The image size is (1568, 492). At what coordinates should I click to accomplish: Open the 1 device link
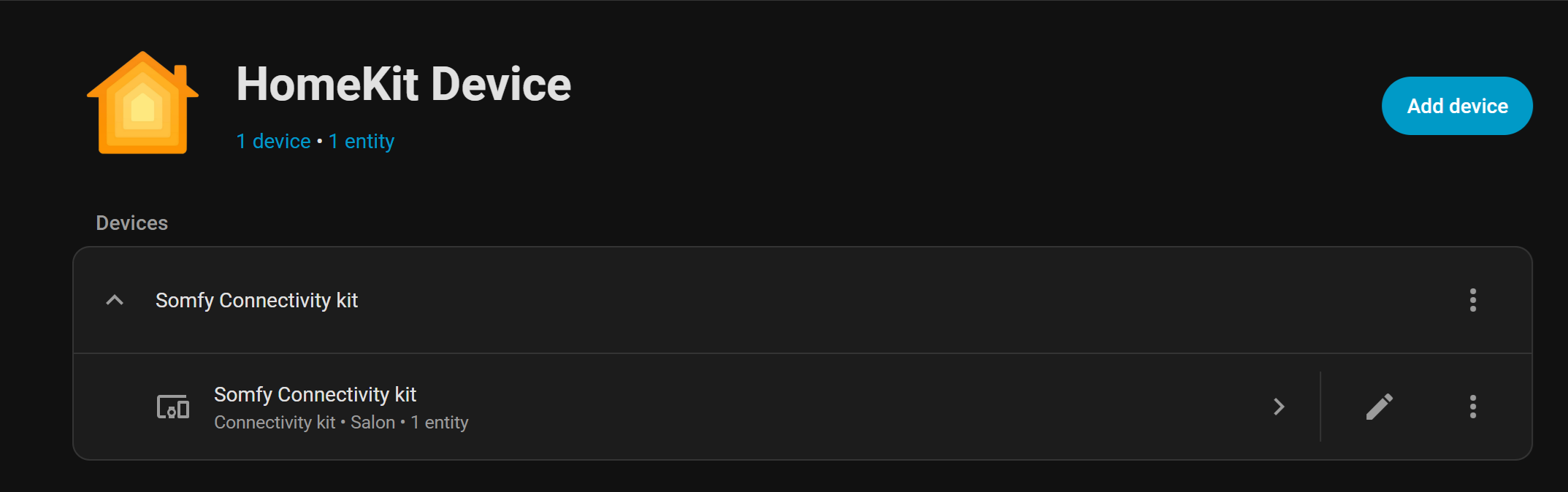point(273,142)
